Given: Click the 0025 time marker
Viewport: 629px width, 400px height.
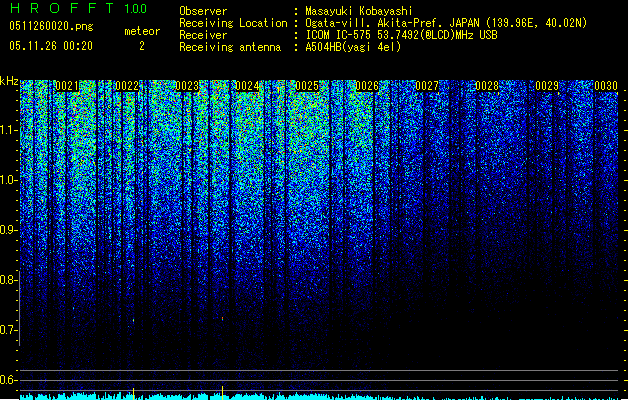Looking at the screenshot, I should 307,86.
